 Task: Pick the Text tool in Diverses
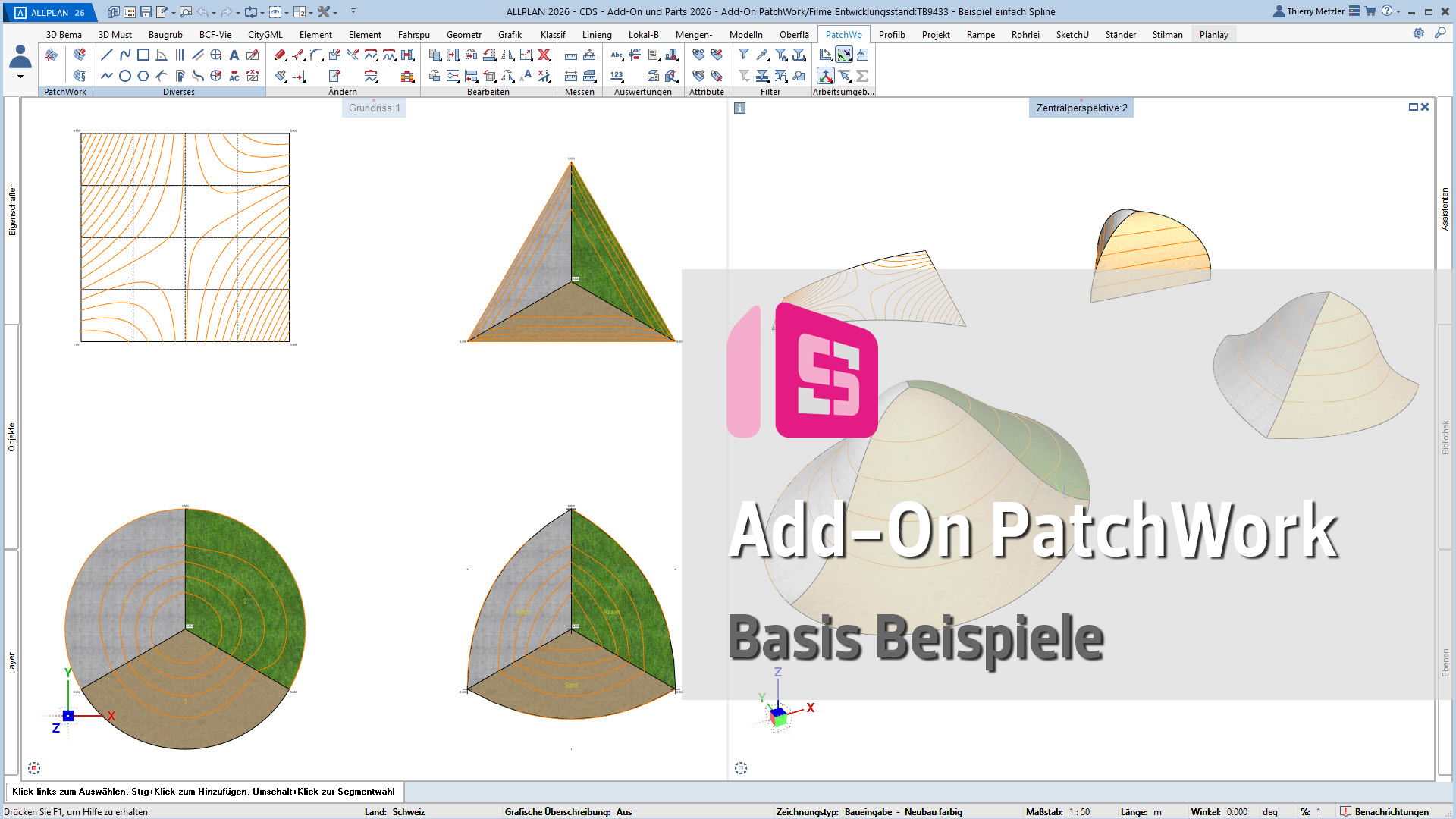pyautogui.click(x=234, y=55)
